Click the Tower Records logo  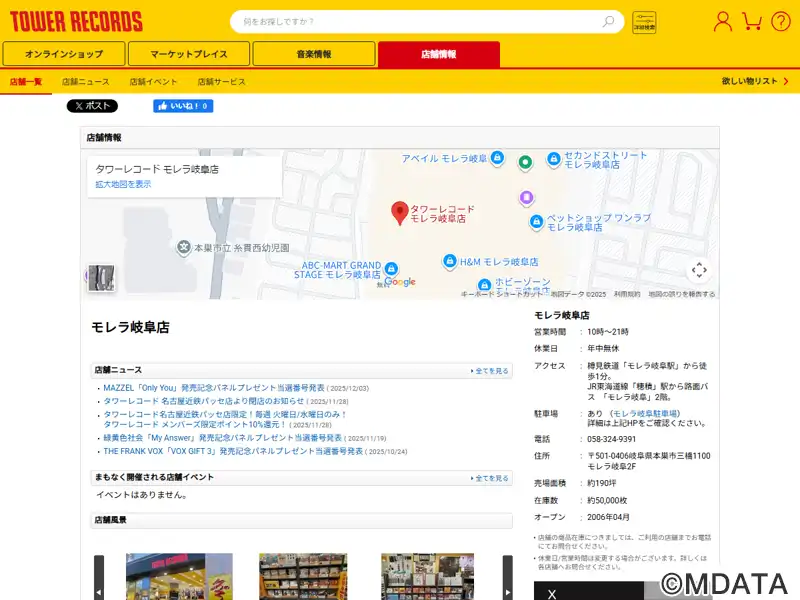tap(77, 22)
